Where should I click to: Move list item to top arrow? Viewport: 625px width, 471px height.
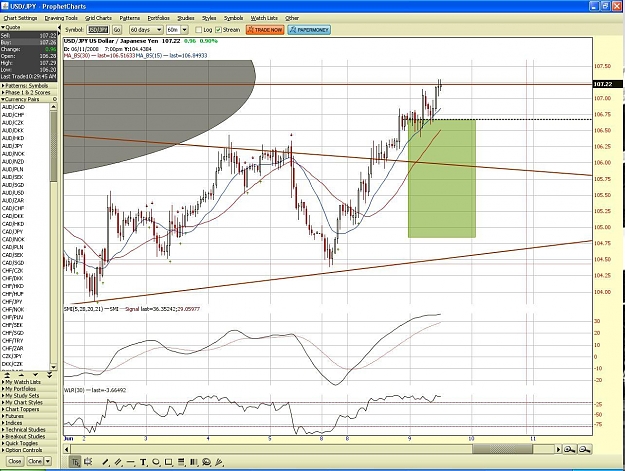tap(8, 375)
